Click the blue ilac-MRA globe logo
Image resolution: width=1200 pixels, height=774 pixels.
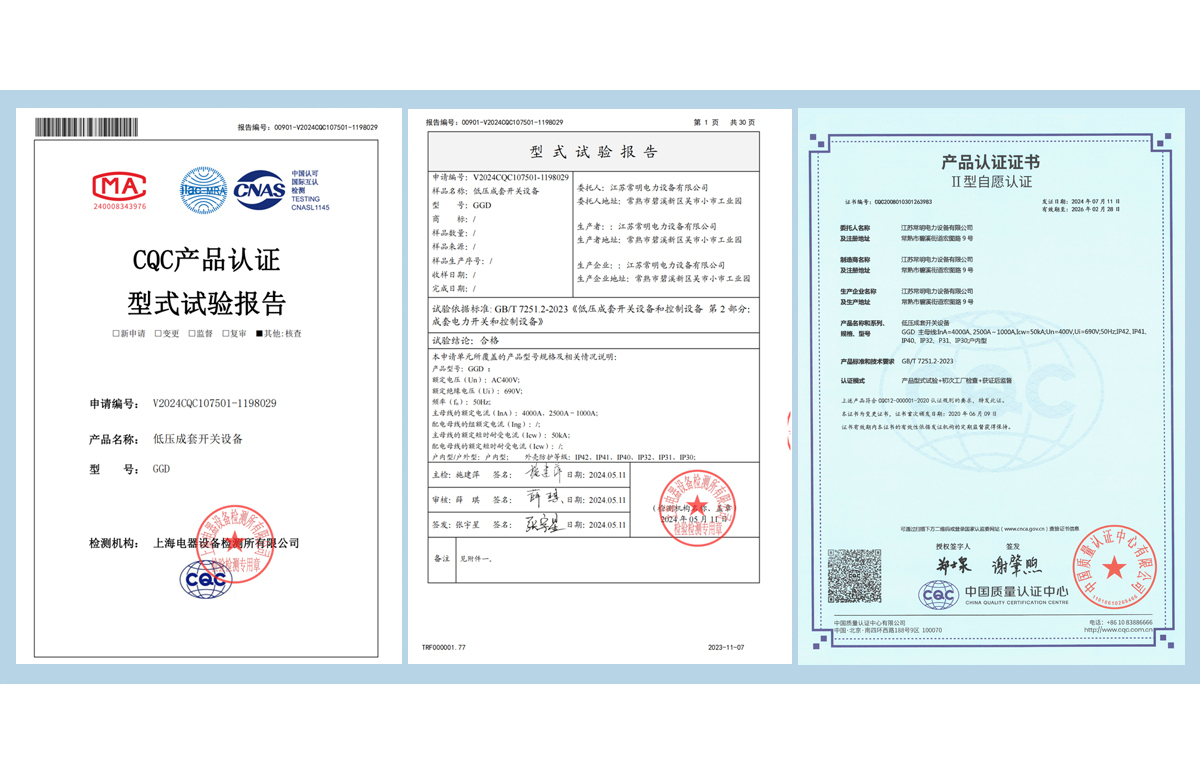[x=205, y=188]
